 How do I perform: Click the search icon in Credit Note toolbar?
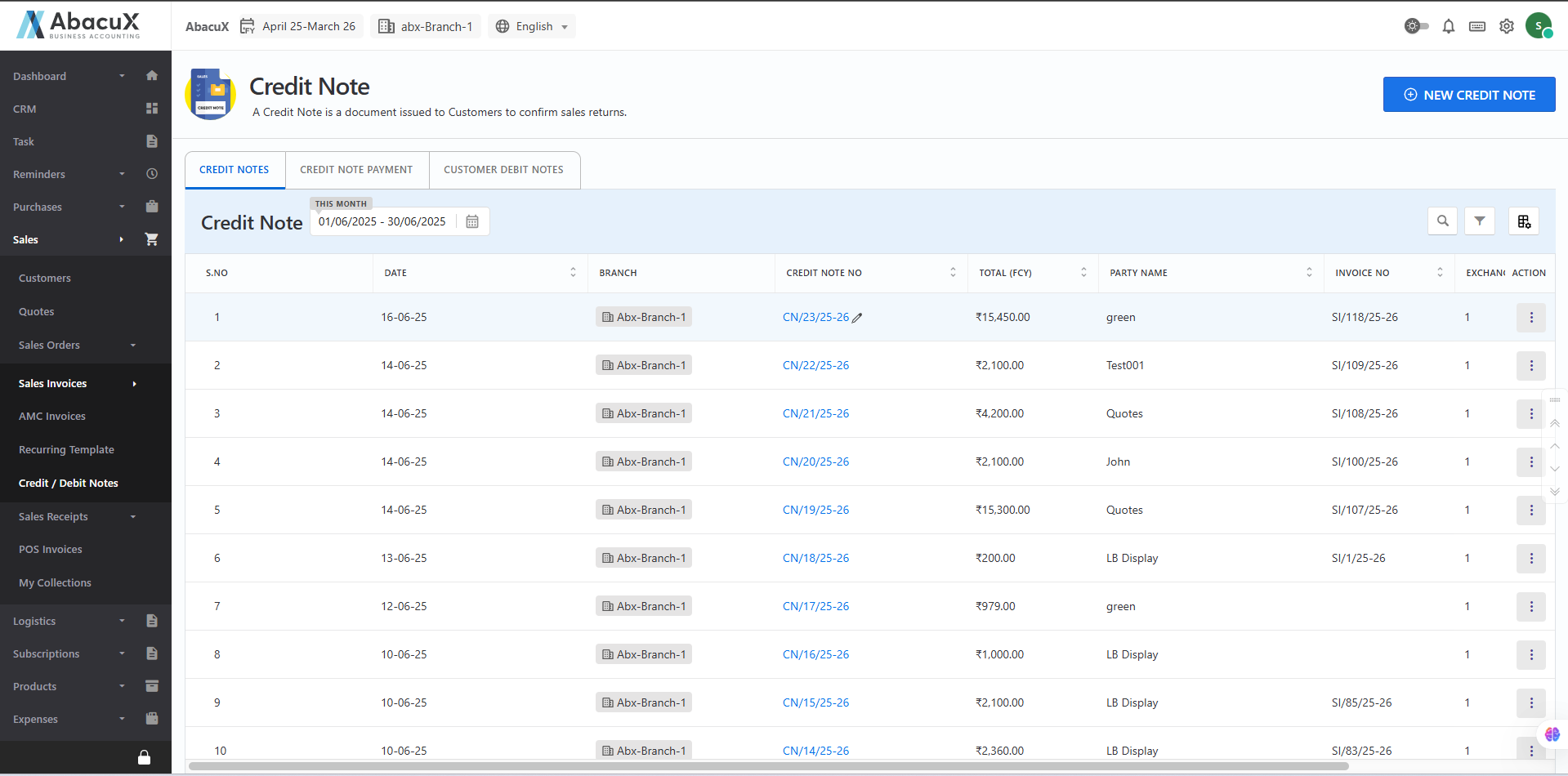coord(1442,221)
